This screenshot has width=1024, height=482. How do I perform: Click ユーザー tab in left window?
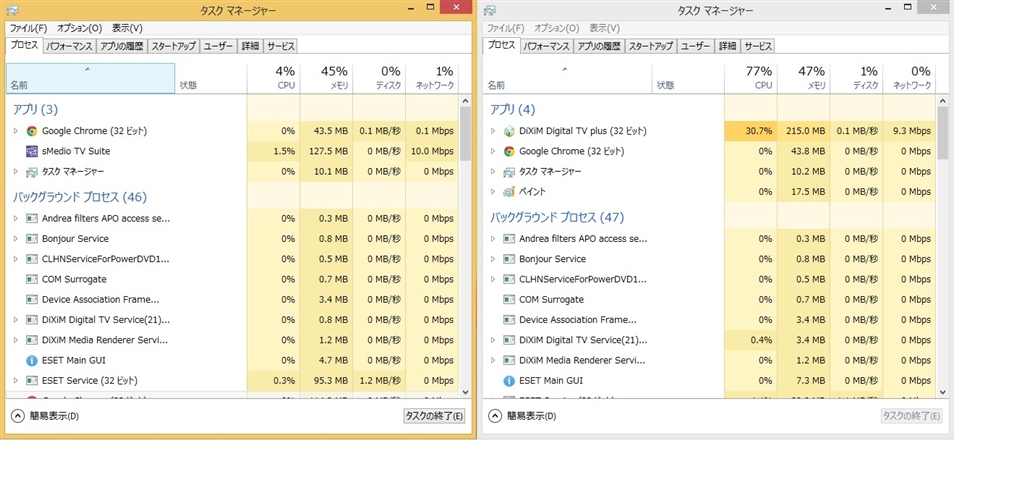217,46
